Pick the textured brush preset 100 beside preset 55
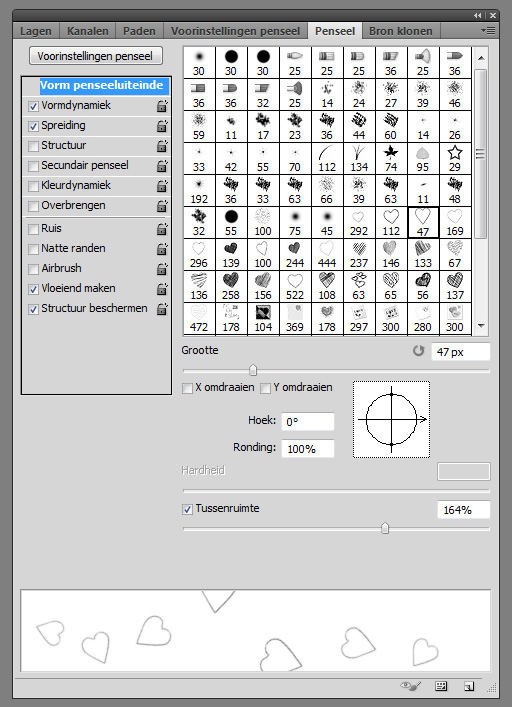The image size is (512, 707). (x=263, y=223)
